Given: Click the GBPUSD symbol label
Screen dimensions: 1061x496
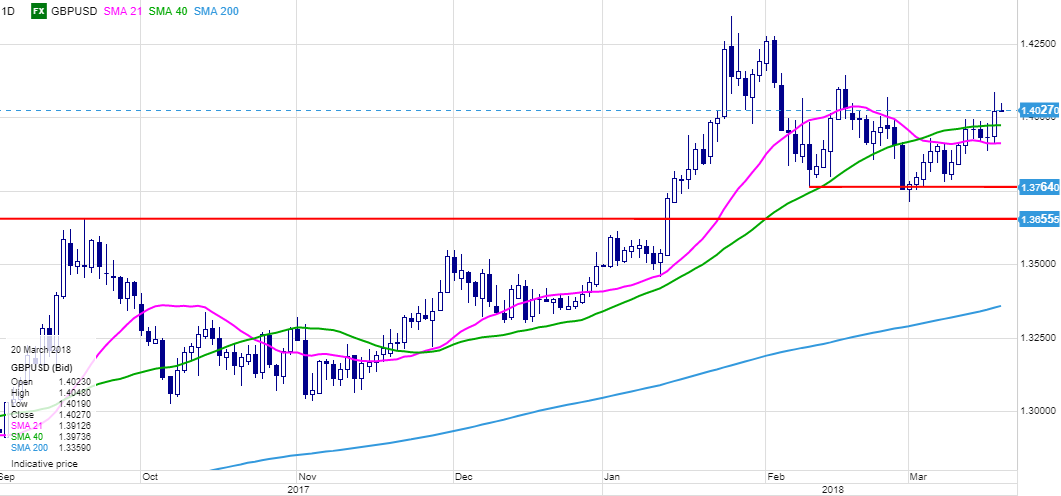Looking at the screenshot, I should (74, 11).
